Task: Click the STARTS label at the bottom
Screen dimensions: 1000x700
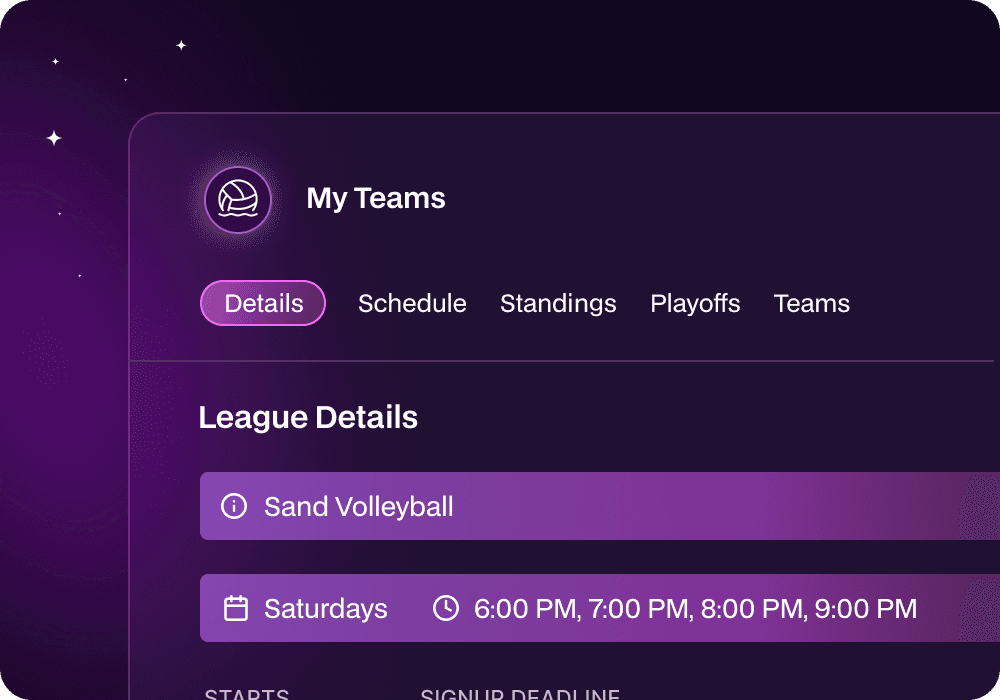Action: (x=246, y=693)
